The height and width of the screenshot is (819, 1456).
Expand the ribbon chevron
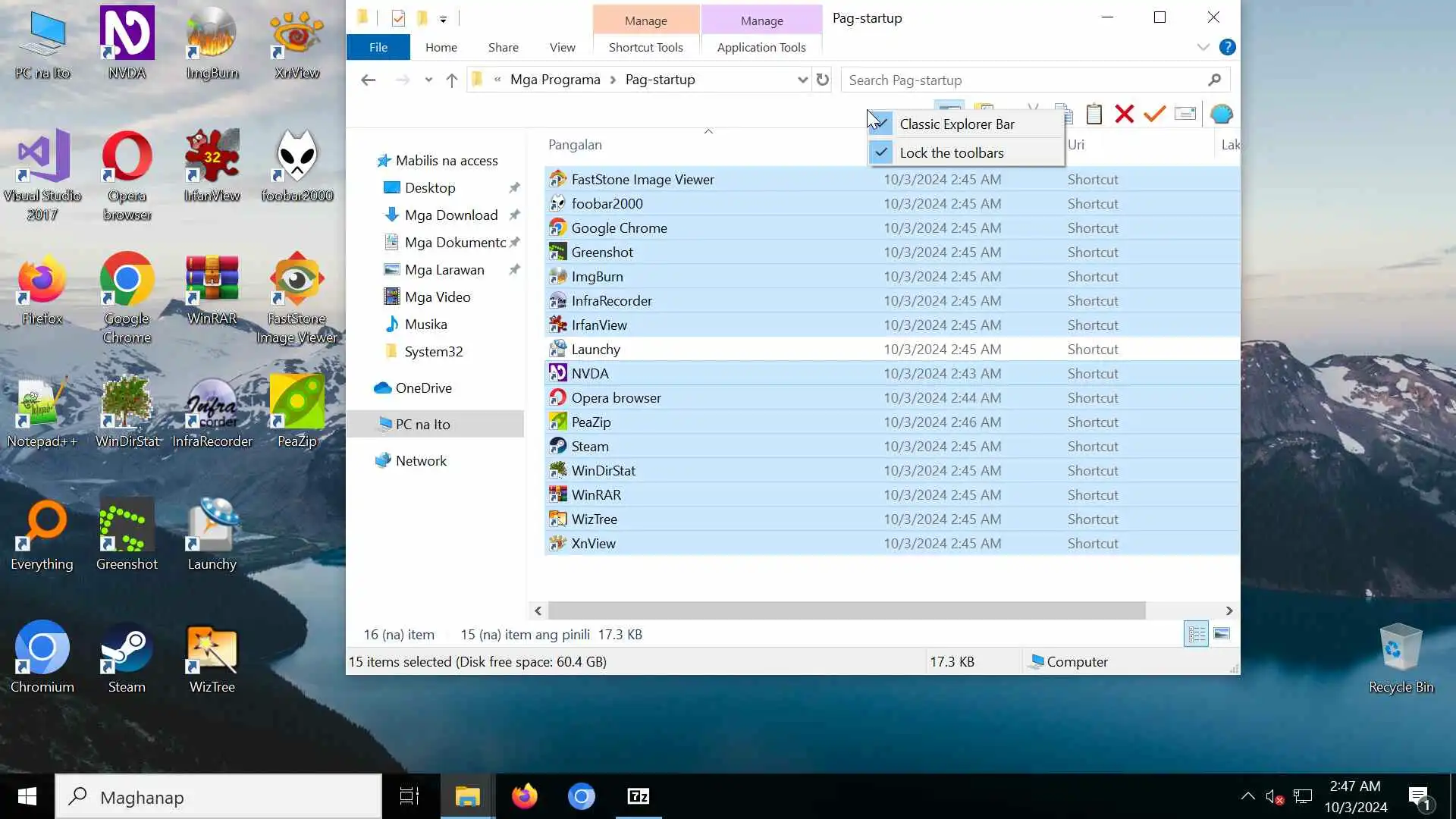[x=1203, y=47]
